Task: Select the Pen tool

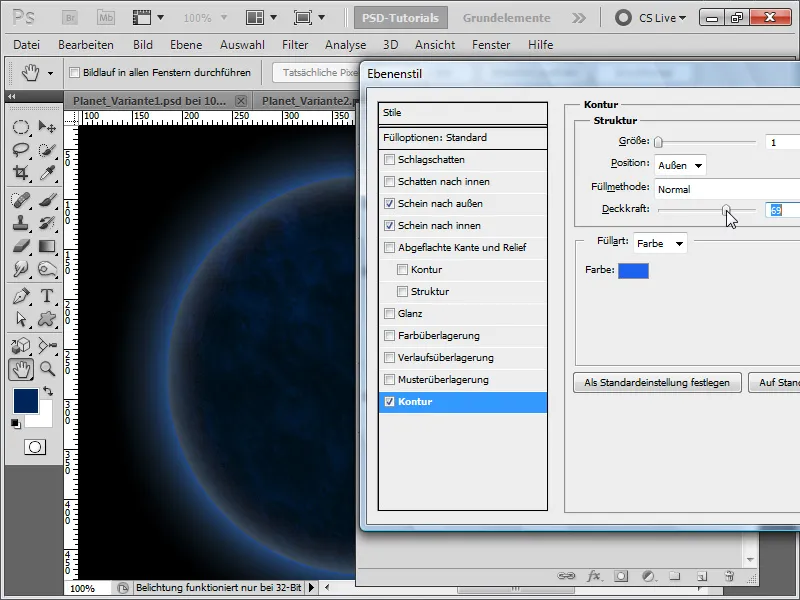Action: pyautogui.click(x=20, y=296)
